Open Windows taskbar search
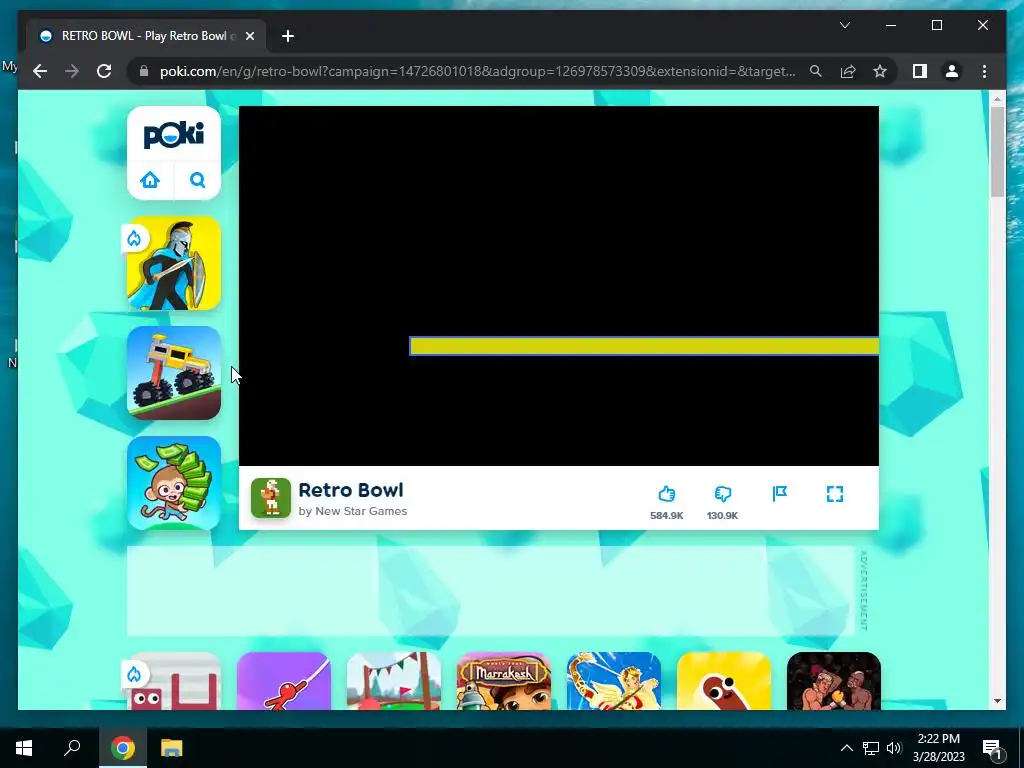Viewport: 1024px width, 768px height. pyautogui.click(x=72, y=748)
